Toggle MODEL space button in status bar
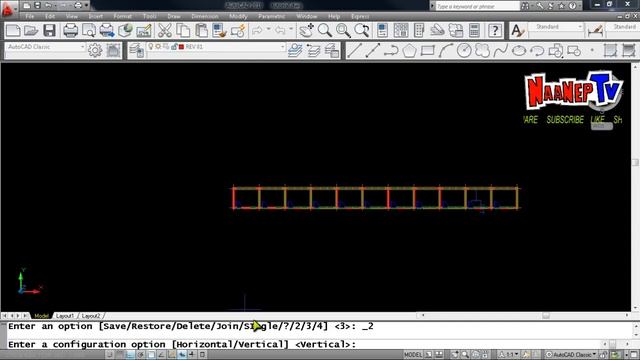 point(413,354)
